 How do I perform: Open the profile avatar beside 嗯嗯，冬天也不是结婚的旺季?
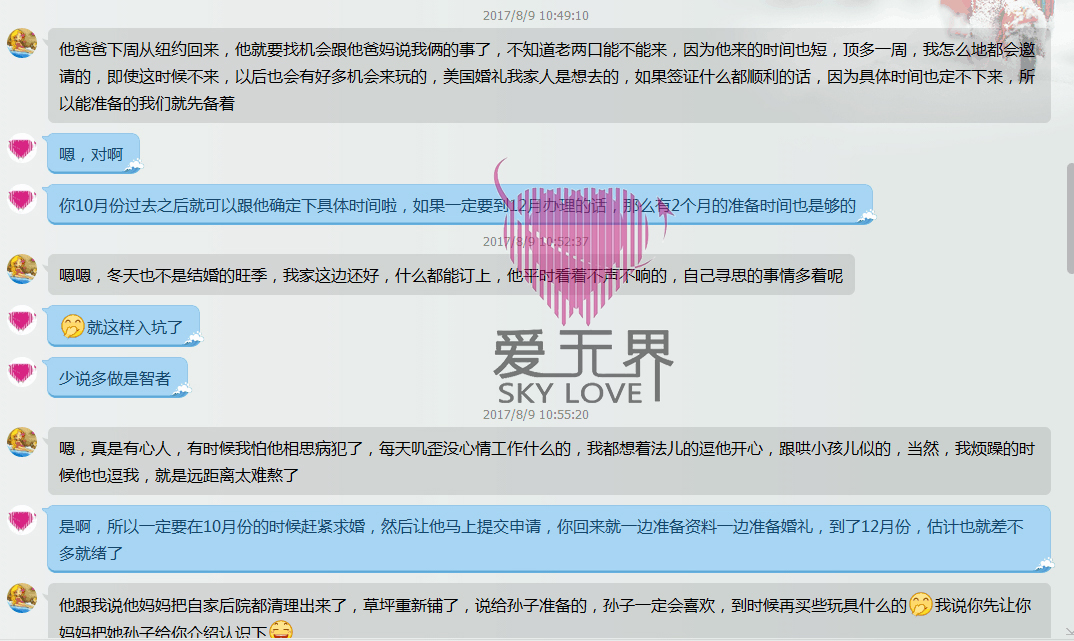tap(22, 269)
